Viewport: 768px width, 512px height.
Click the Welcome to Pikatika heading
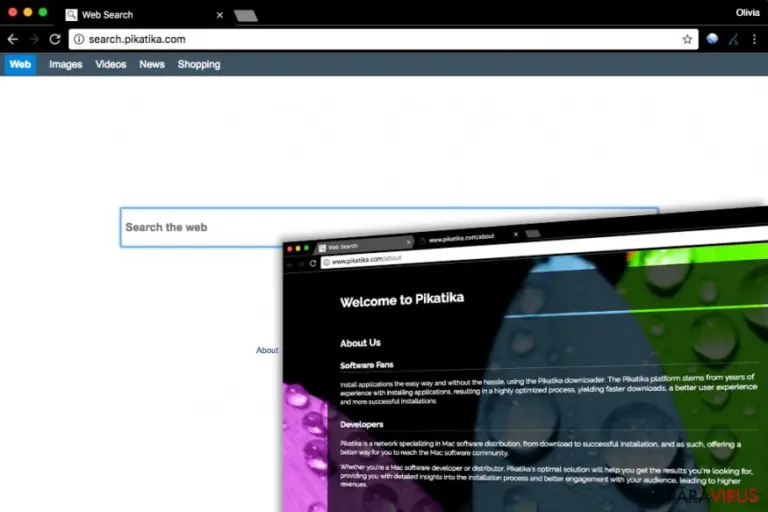pos(402,300)
